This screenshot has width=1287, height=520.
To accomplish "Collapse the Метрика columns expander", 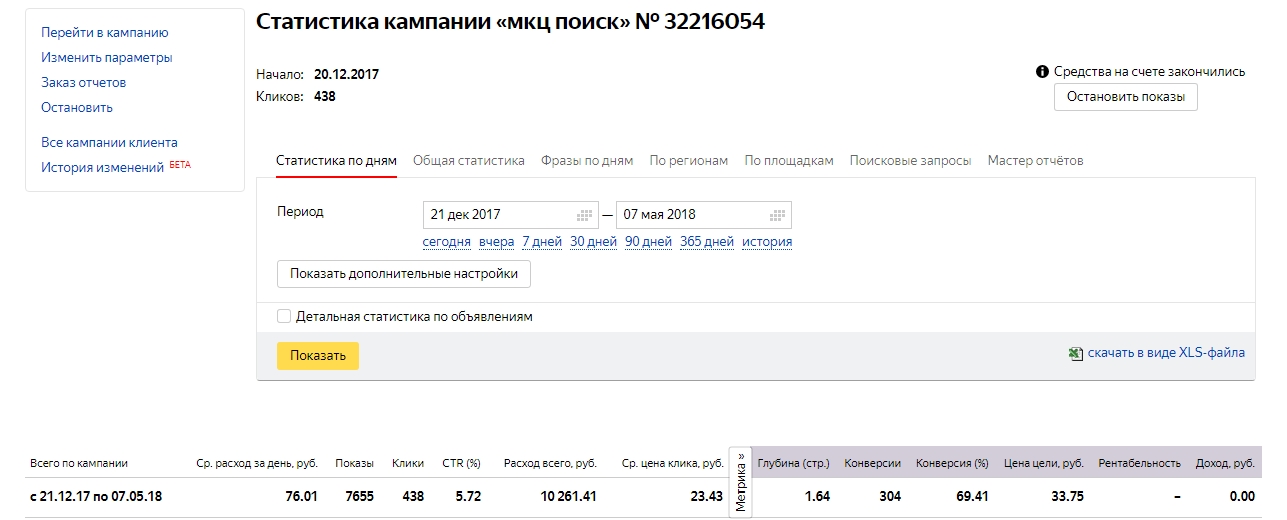I will coord(740,481).
